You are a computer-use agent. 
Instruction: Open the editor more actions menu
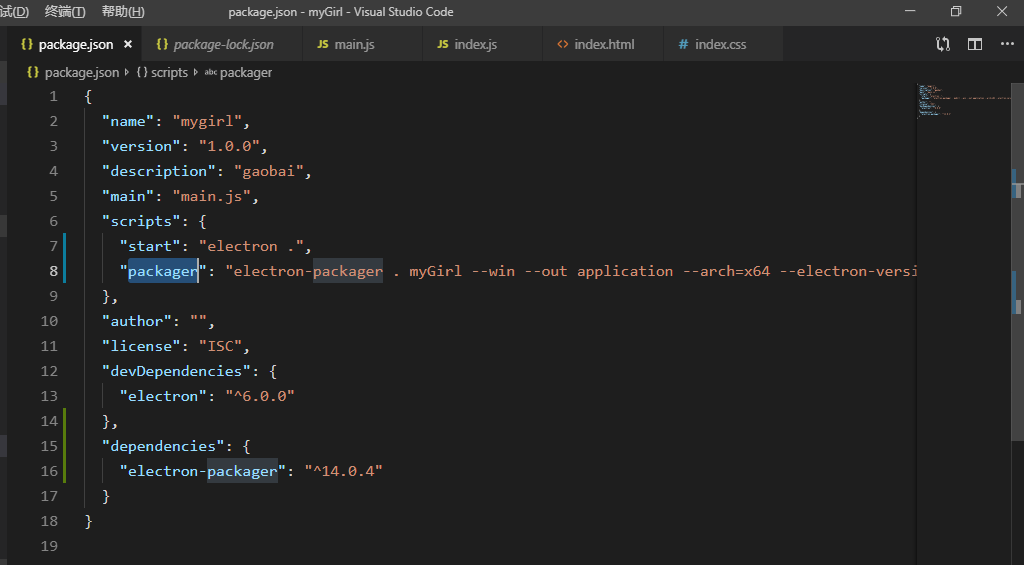point(1007,44)
